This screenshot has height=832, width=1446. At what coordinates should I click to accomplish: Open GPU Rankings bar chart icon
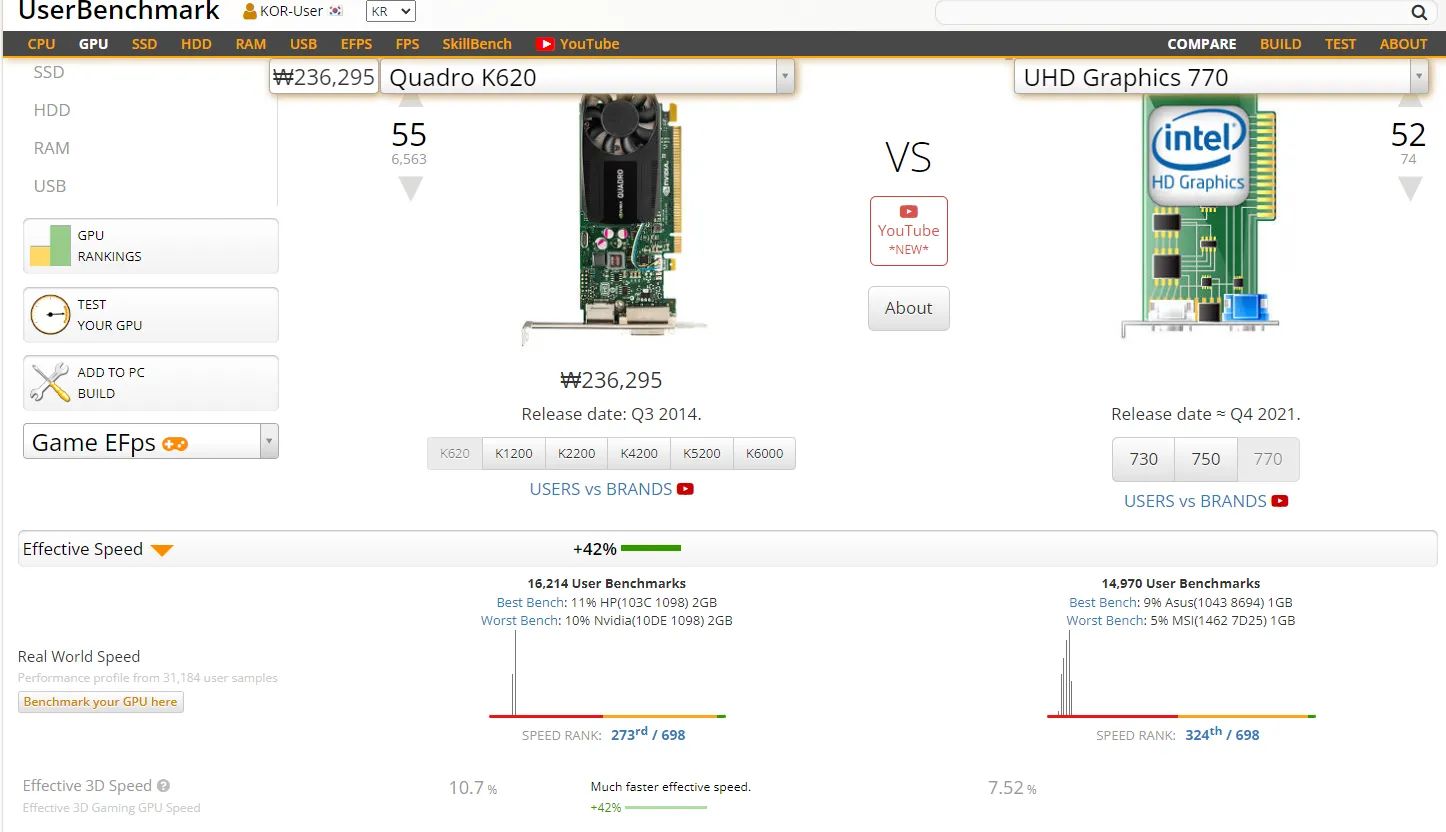pyautogui.click(x=50, y=246)
